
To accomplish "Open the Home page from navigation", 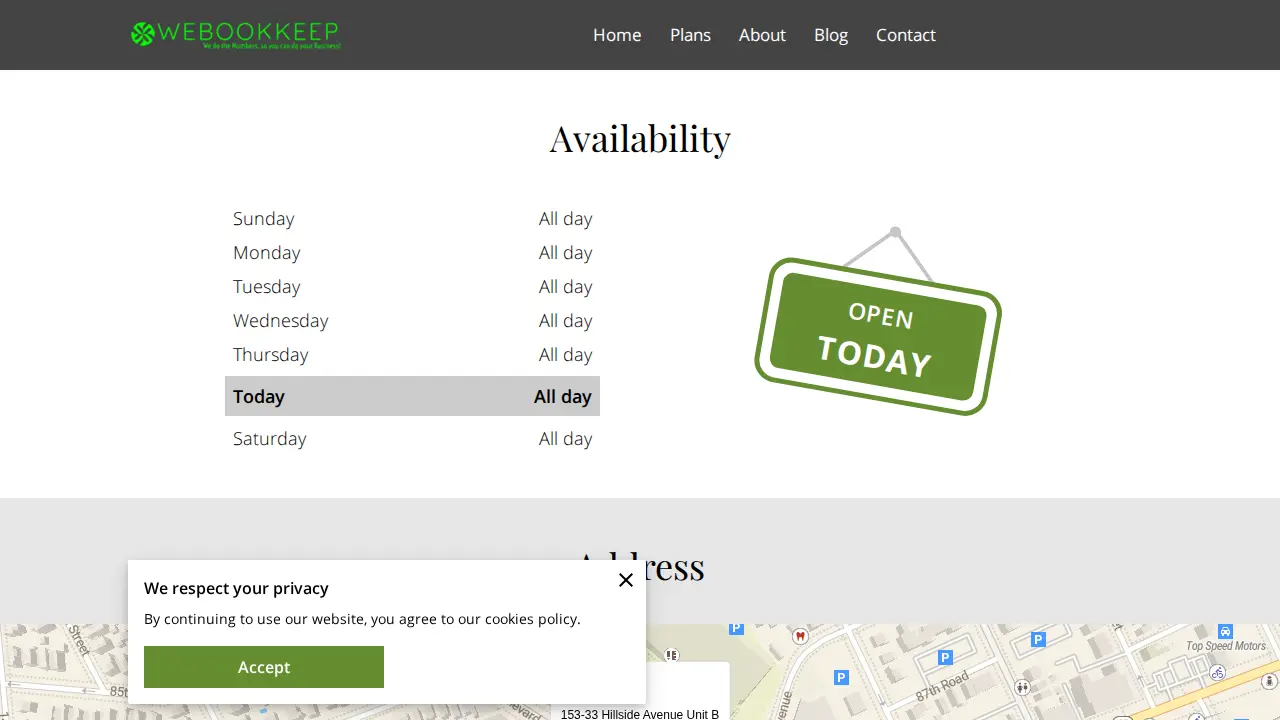I will (617, 35).
